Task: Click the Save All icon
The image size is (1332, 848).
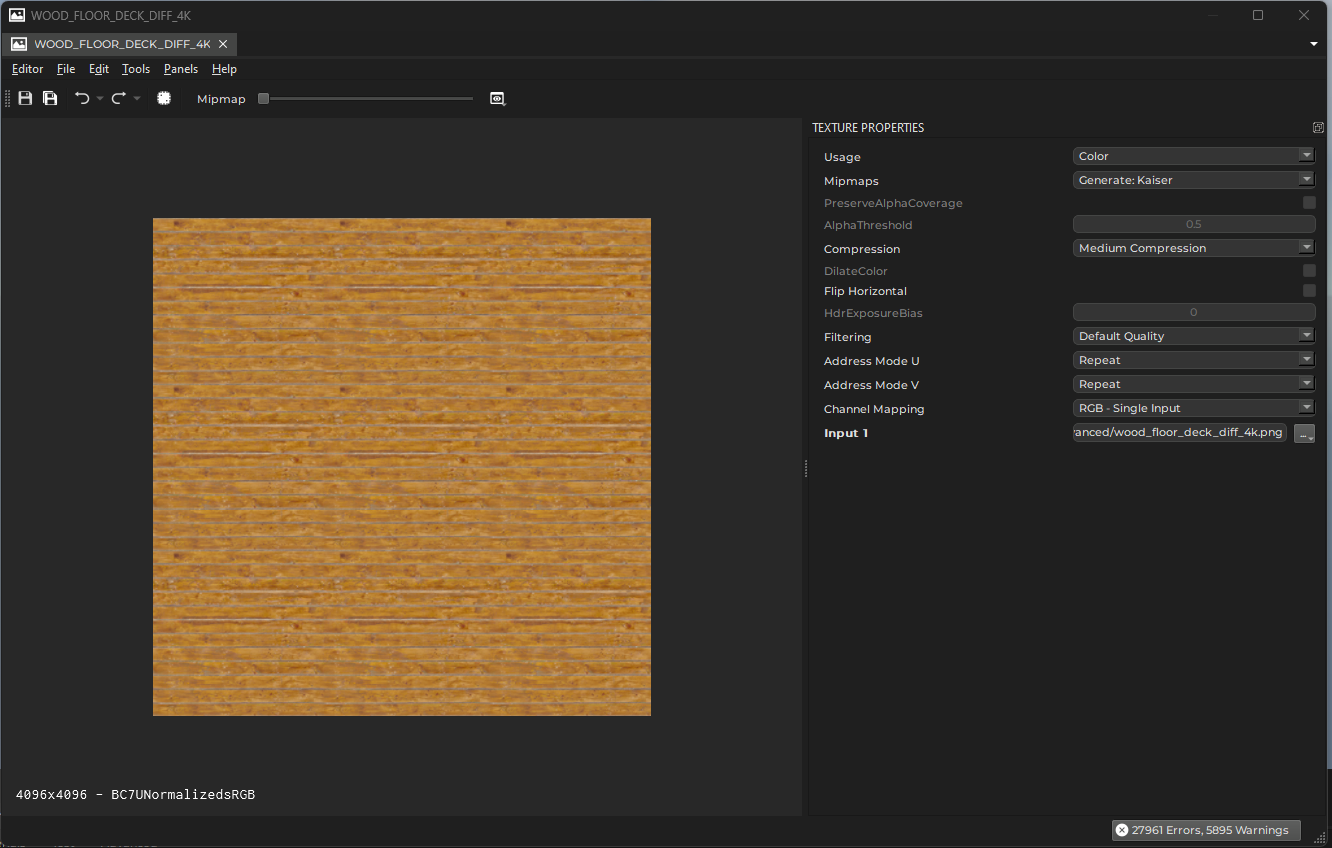Action: [x=49, y=98]
